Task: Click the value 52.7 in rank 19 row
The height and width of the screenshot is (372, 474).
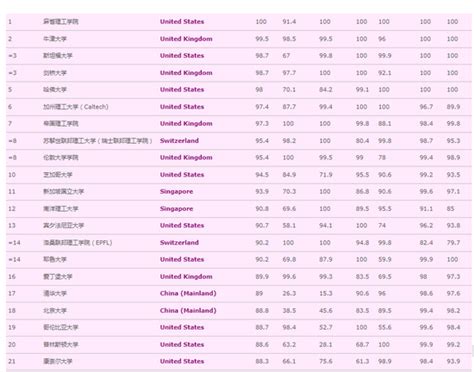Action: [326, 327]
